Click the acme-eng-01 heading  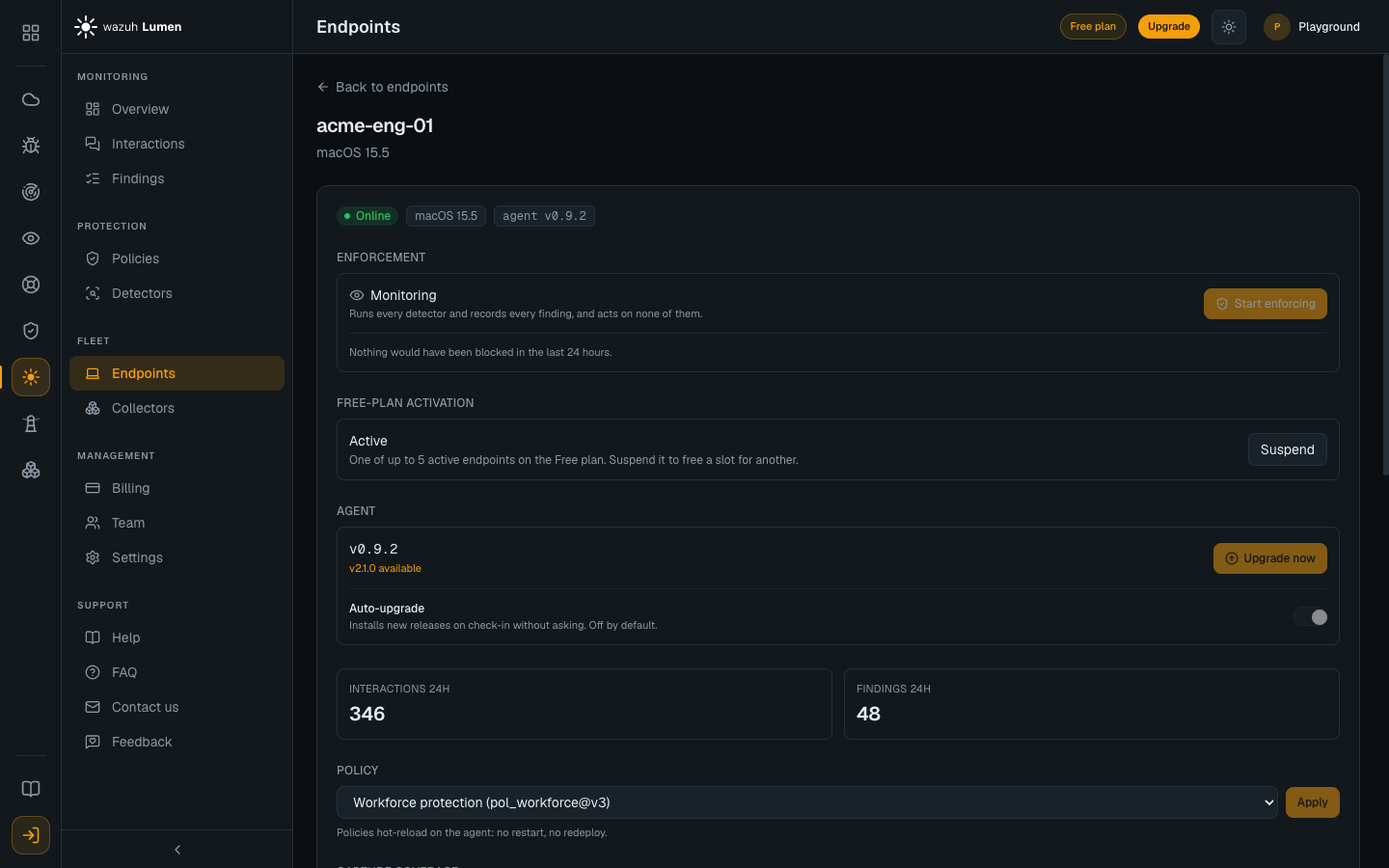375,125
